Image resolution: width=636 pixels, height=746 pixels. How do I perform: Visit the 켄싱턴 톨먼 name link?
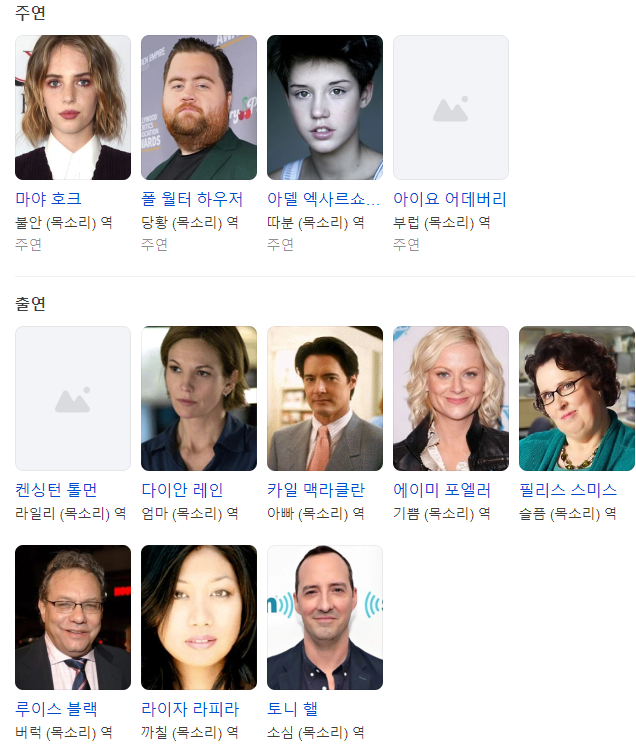click(x=56, y=490)
